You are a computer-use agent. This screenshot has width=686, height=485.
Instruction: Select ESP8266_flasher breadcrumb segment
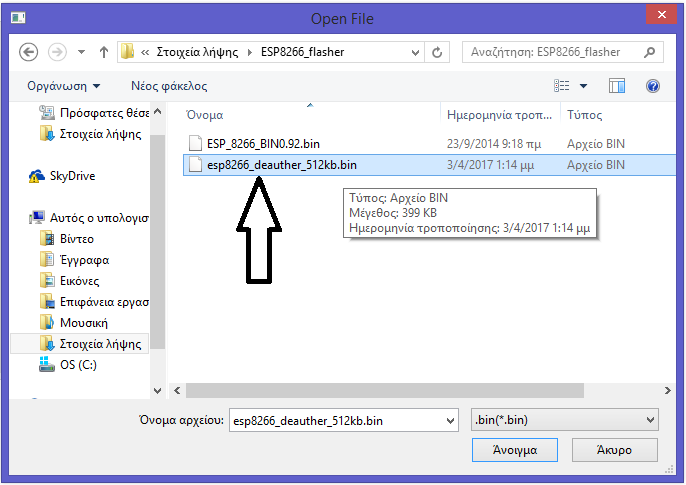click(302, 52)
